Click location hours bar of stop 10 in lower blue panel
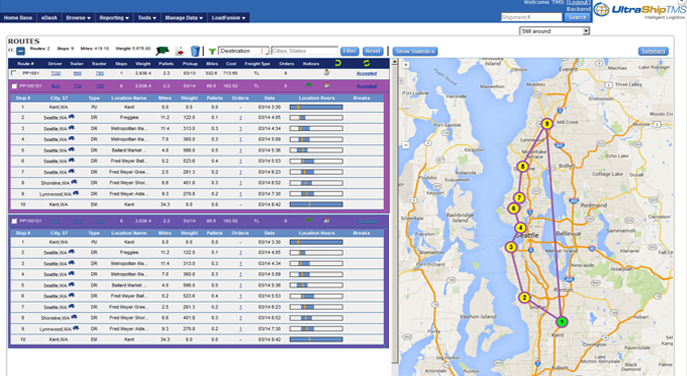 pyautogui.click(x=316, y=339)
